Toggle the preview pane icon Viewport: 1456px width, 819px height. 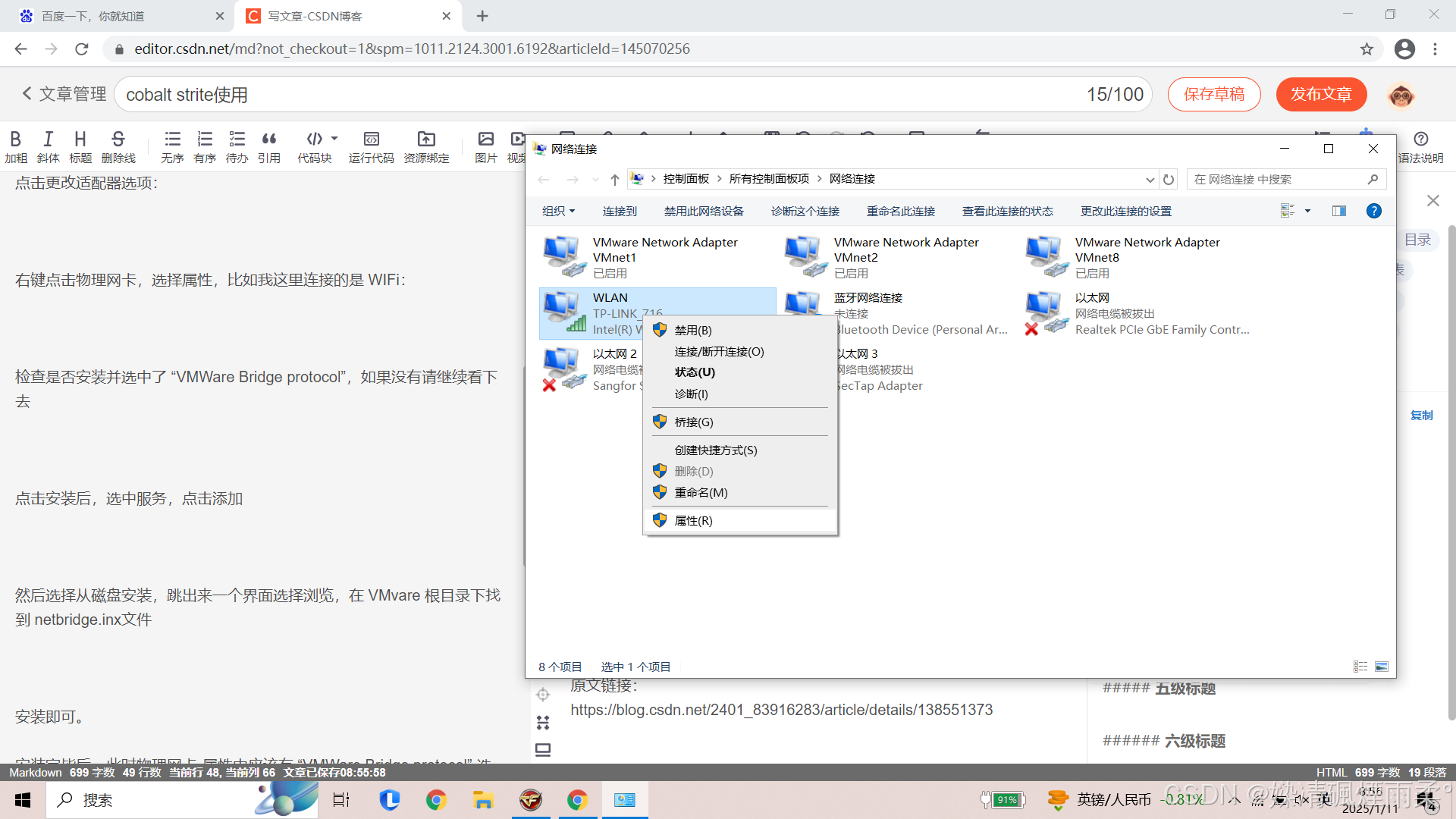1339,211
